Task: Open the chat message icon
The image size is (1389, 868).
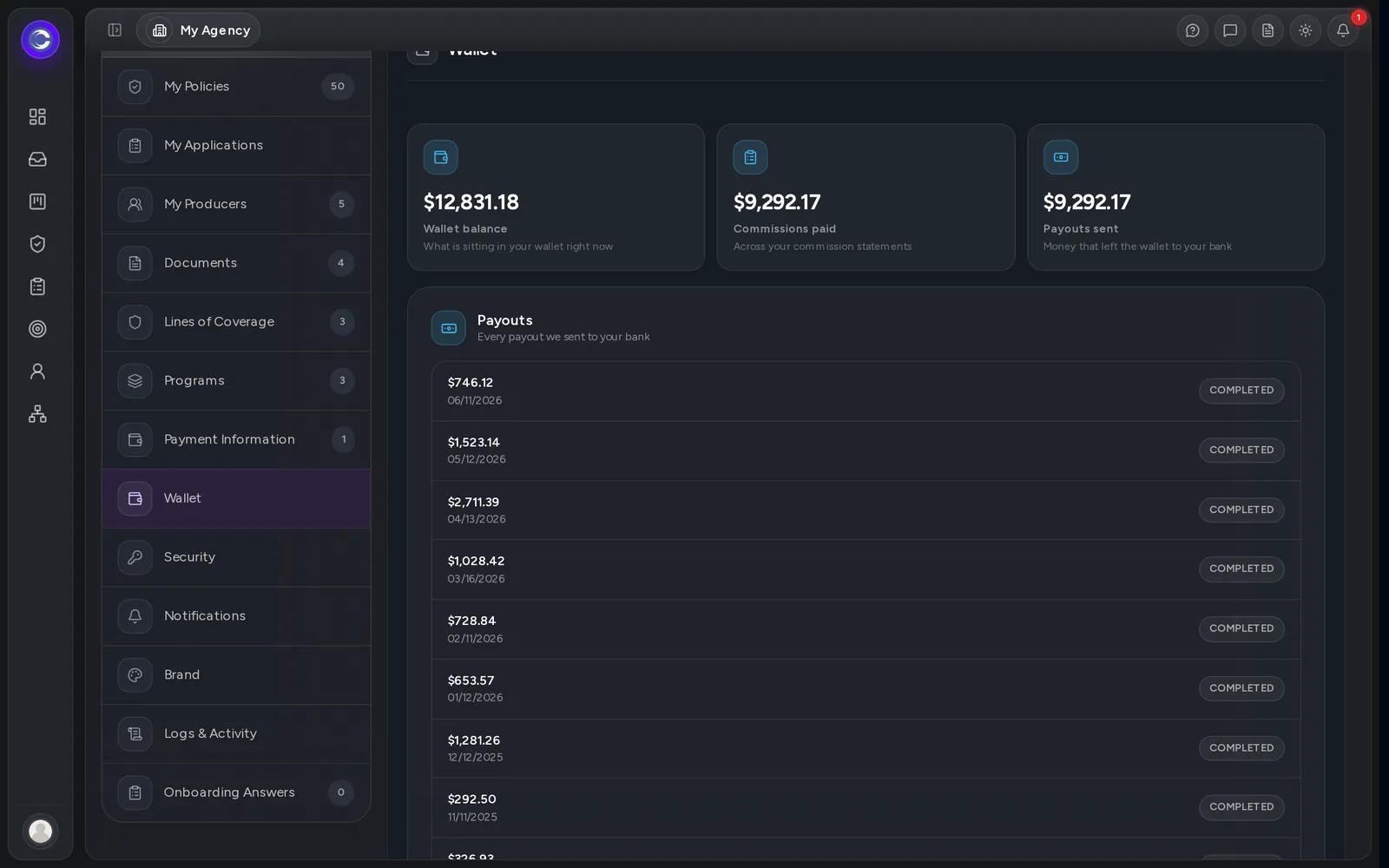Action: (1230, 30)
